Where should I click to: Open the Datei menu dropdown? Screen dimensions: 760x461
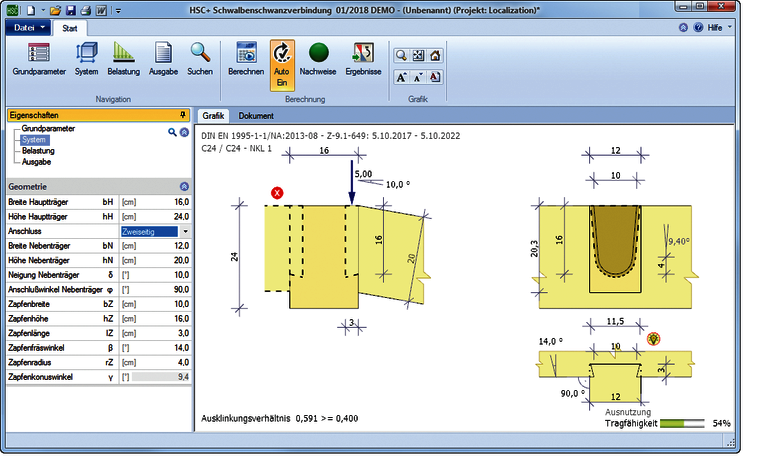29,28
